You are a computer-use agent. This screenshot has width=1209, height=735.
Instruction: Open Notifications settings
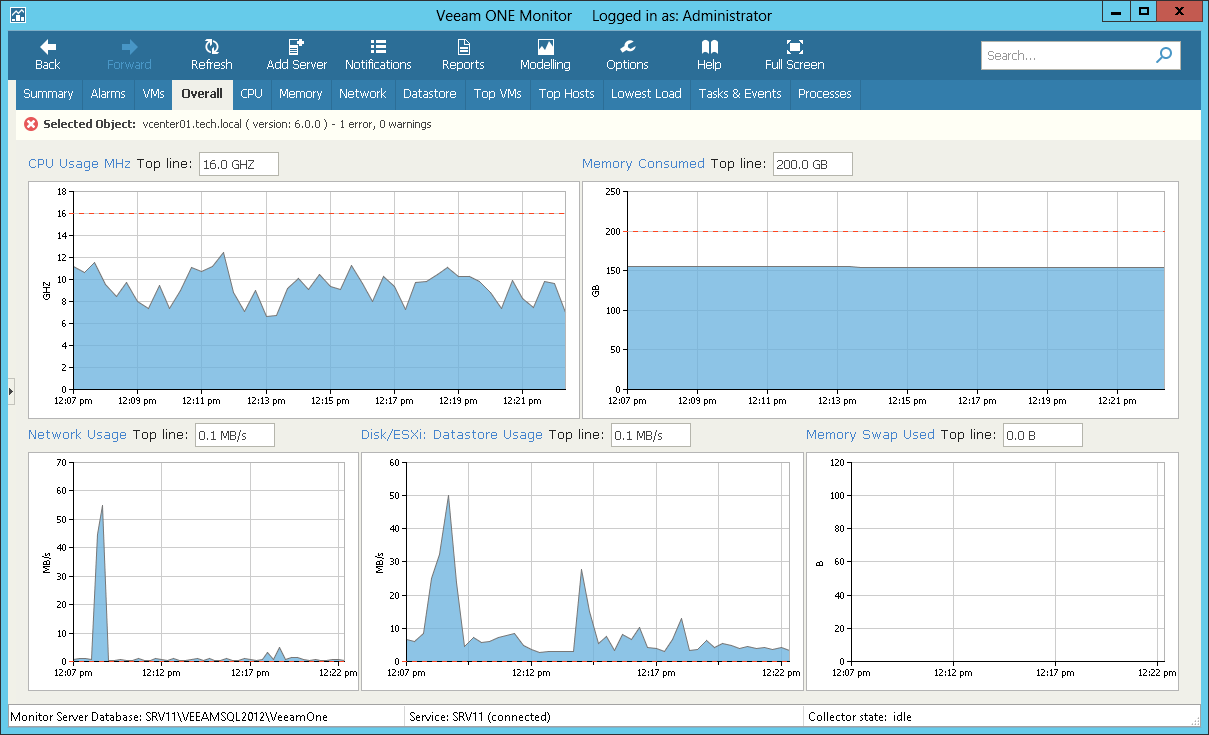point(378,55)
